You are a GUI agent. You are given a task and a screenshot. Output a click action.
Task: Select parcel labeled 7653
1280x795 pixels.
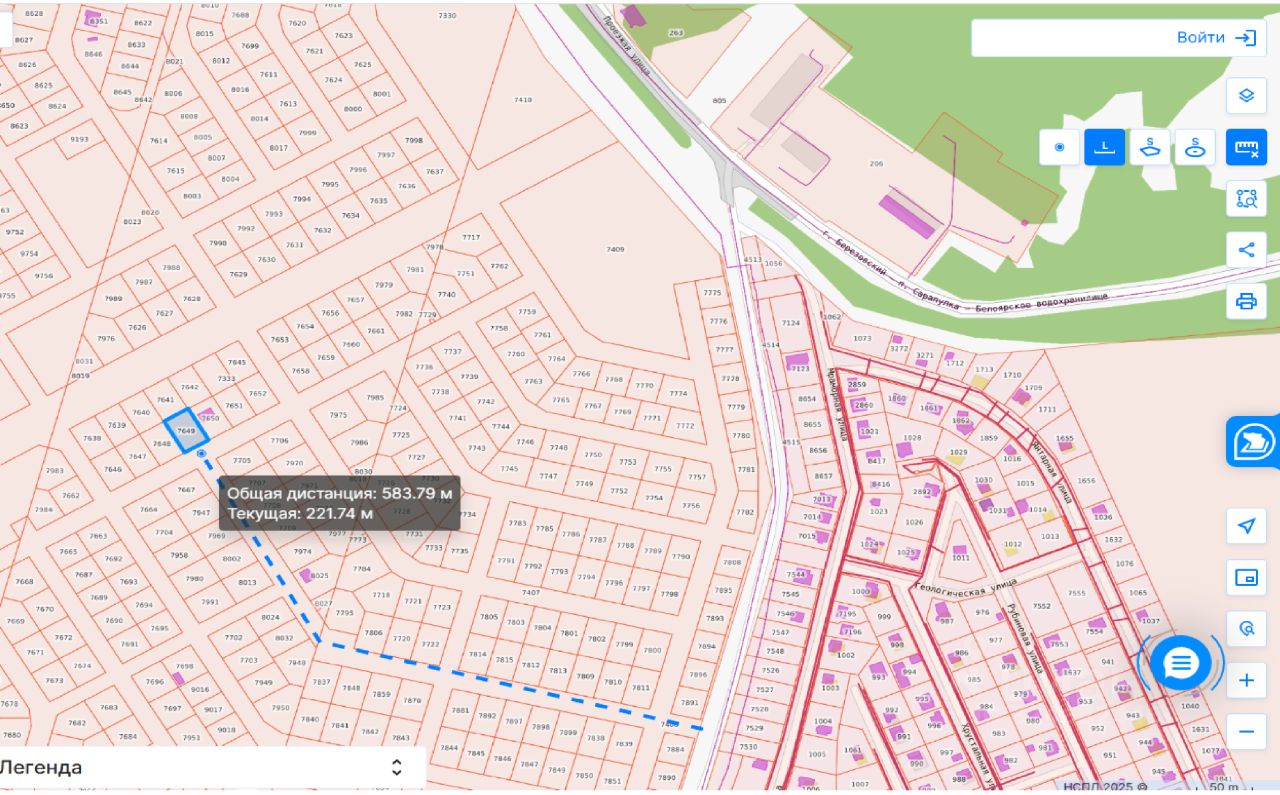click(280, 340)
